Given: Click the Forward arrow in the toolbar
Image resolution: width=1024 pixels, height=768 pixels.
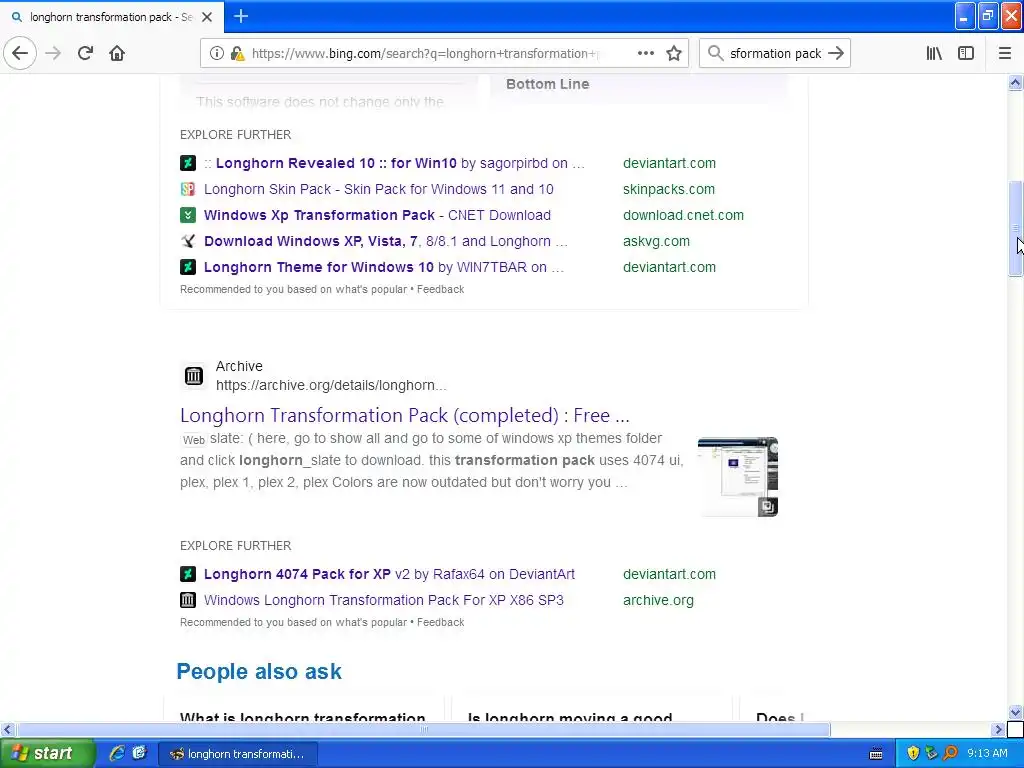Looking at the screenshot, I should [54, 54].
